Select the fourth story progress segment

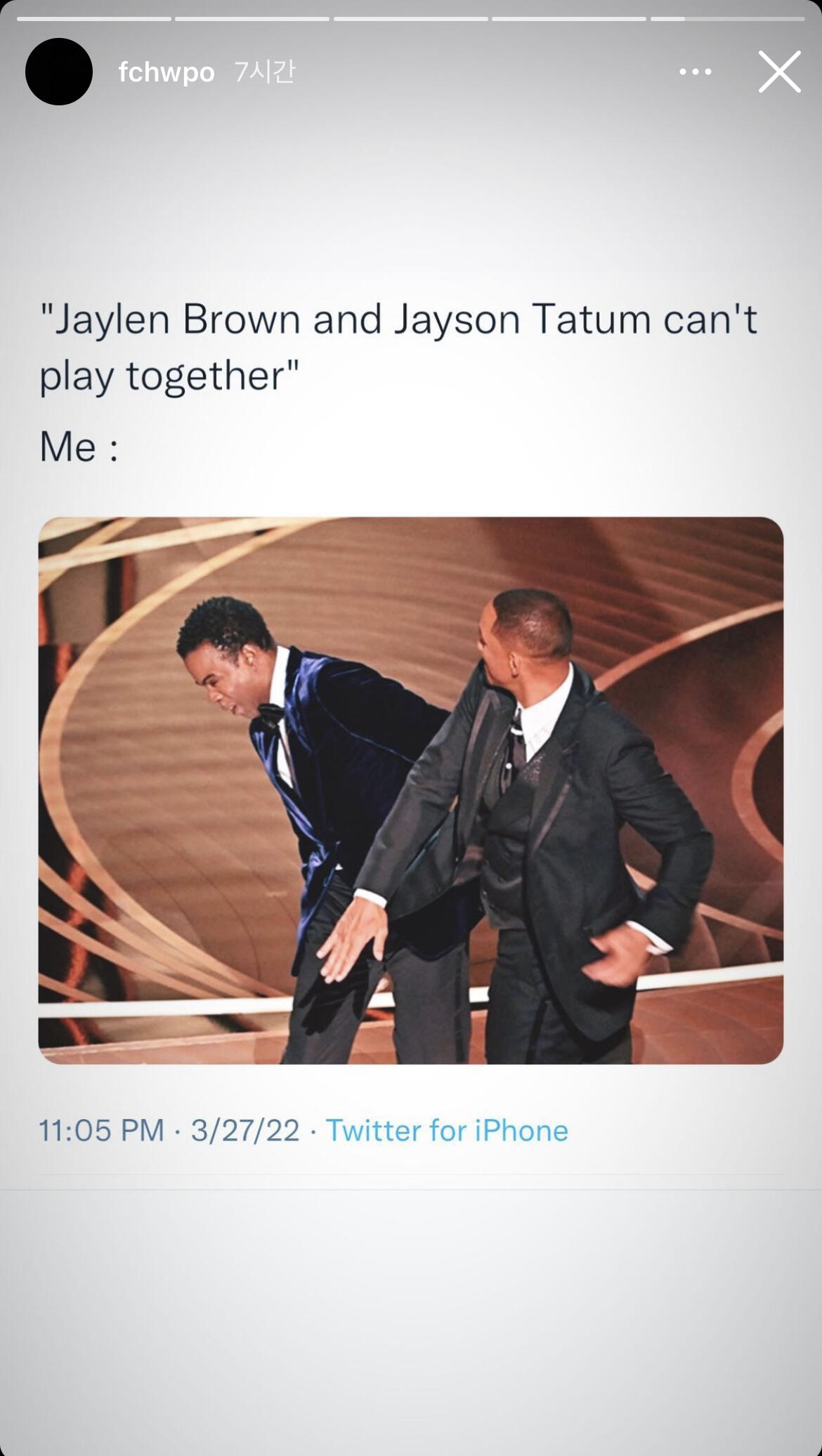(x=568, y=19)
